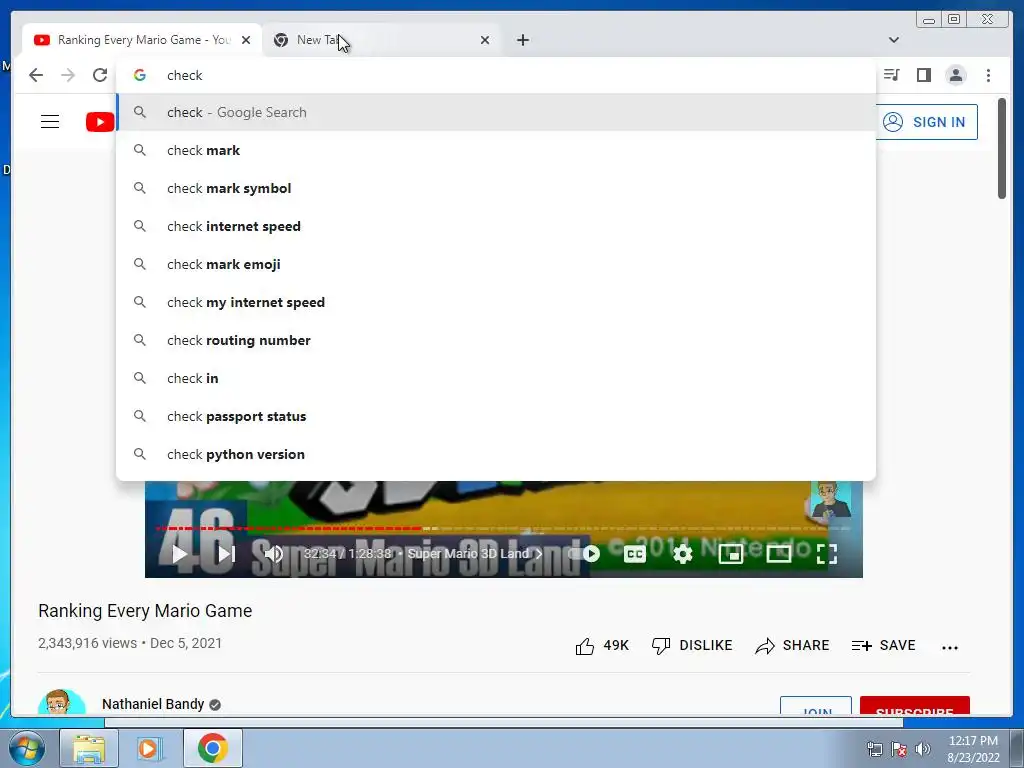The width and height of the screenshot is (1024, 768).
Task: Close the Ranking Every Mario Game tab
Action: (246, 40)
